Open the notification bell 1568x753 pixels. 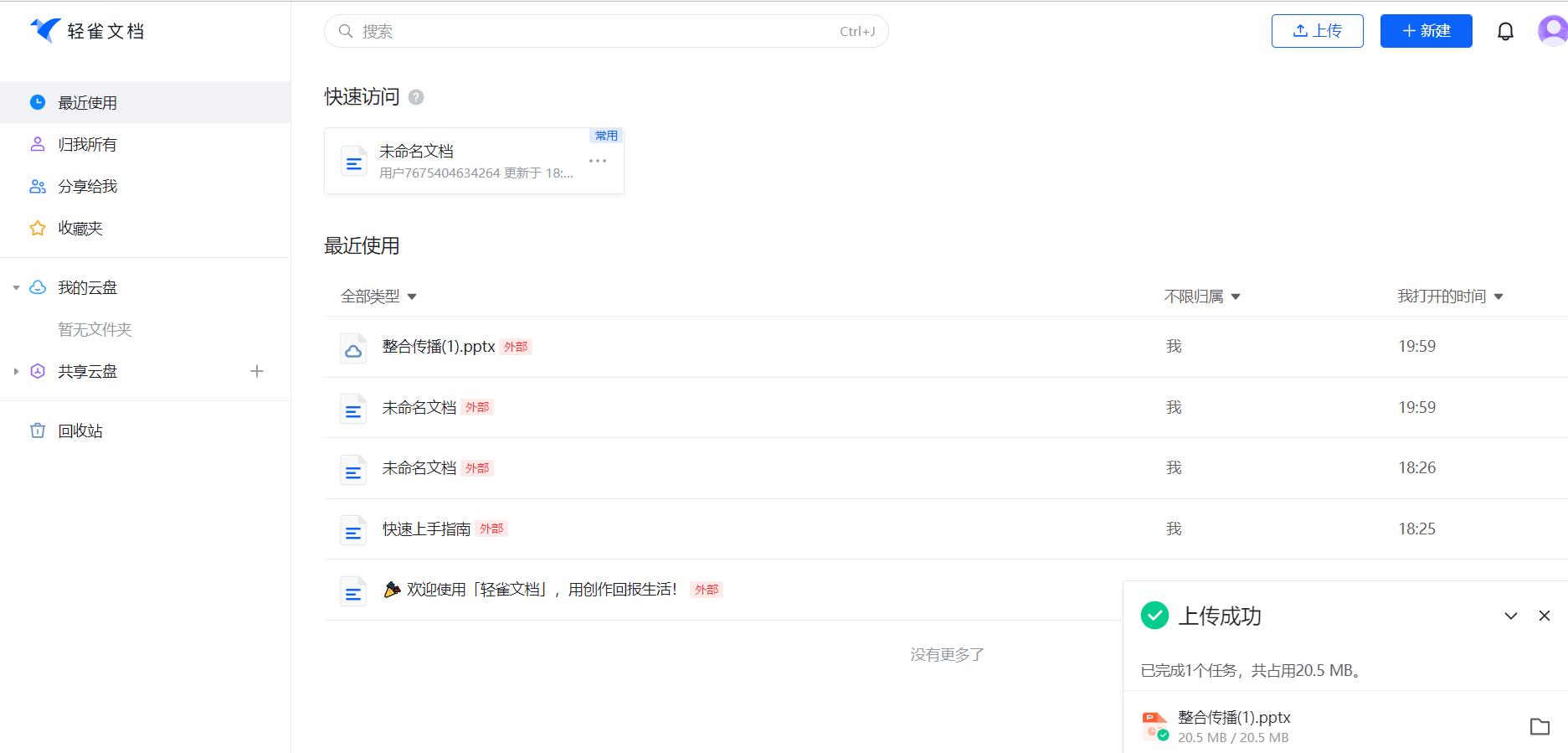click(1505, 32)
